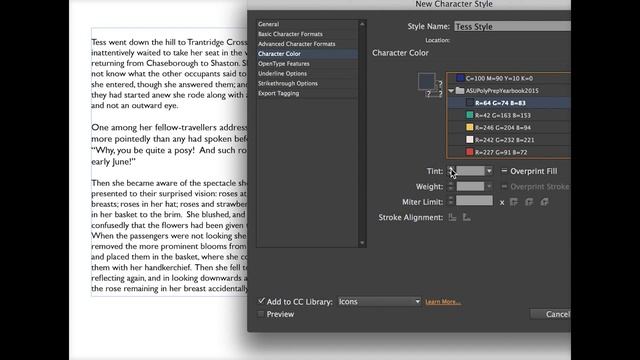Open Strikethrough Options section
640x360 pixels.
307,83
